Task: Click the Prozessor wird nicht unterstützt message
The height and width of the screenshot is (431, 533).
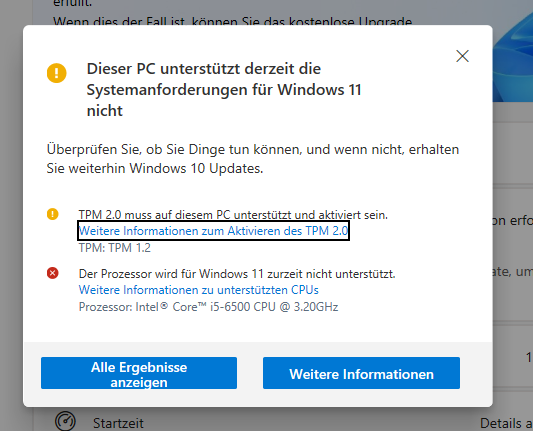Action: coord(237,274)
